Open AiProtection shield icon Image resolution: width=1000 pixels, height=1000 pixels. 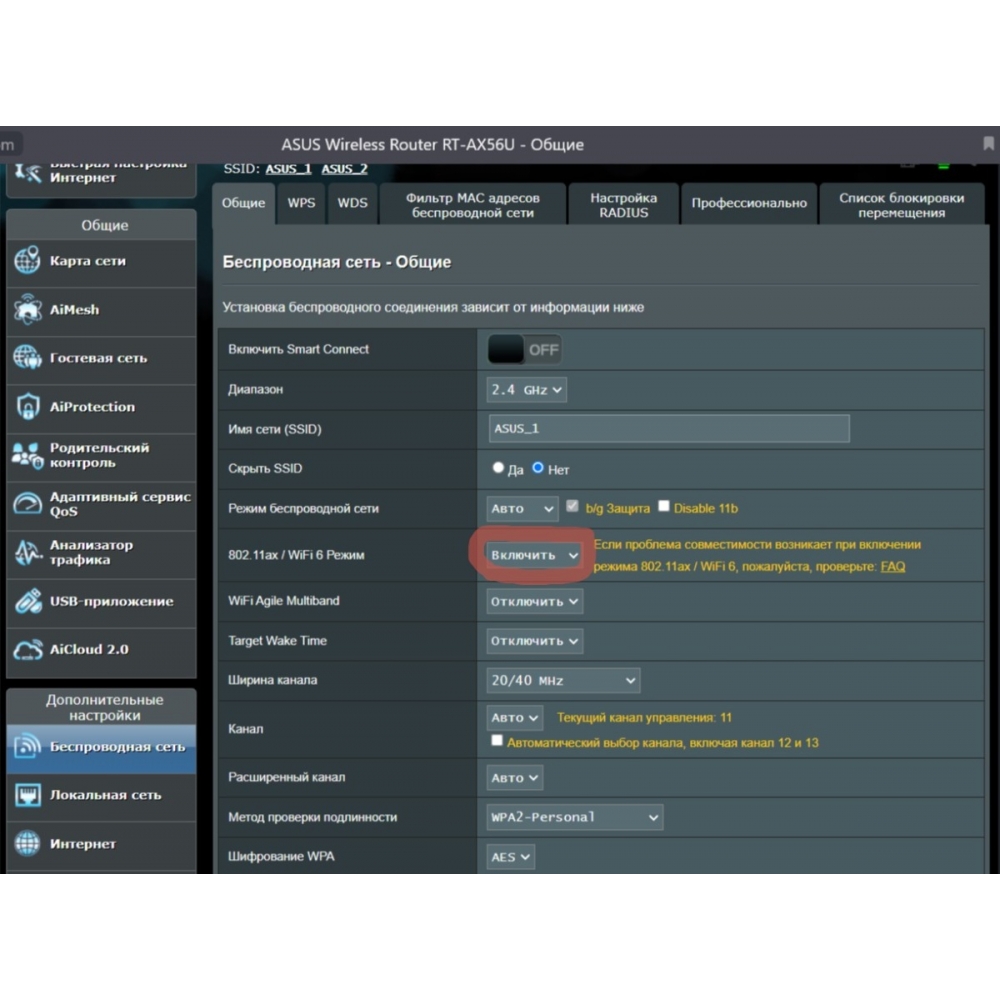pyautogui.click(x=27, y=407)
